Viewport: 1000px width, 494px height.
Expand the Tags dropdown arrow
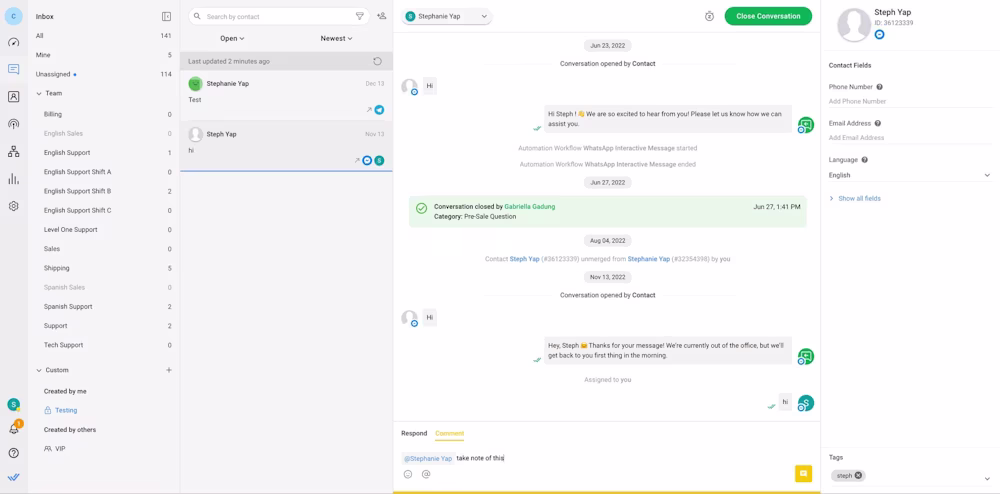[x=987, y=478]
